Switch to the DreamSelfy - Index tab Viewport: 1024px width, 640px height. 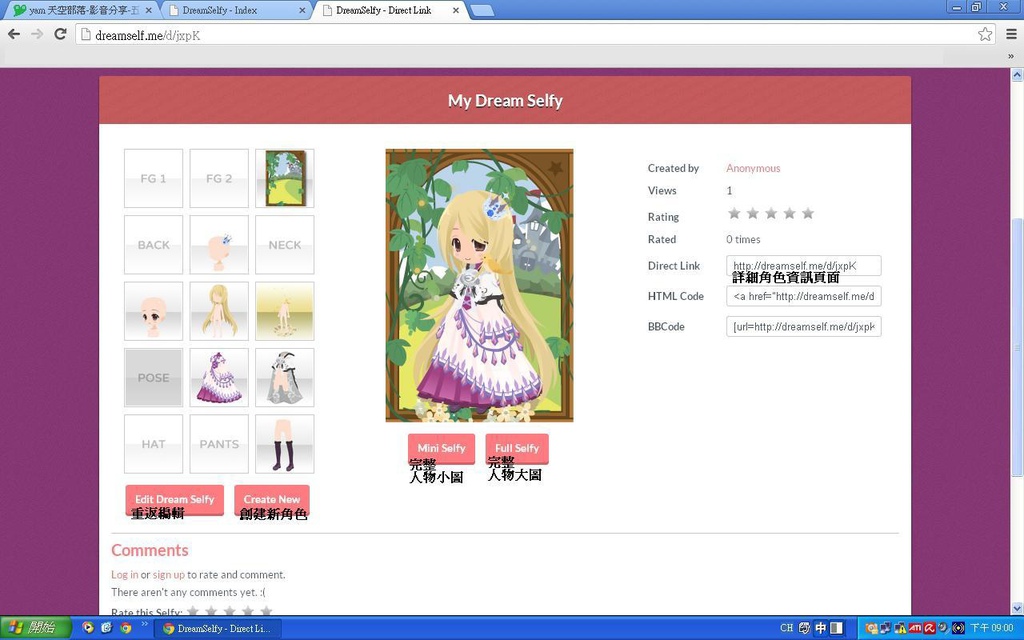tap(235, 10)
